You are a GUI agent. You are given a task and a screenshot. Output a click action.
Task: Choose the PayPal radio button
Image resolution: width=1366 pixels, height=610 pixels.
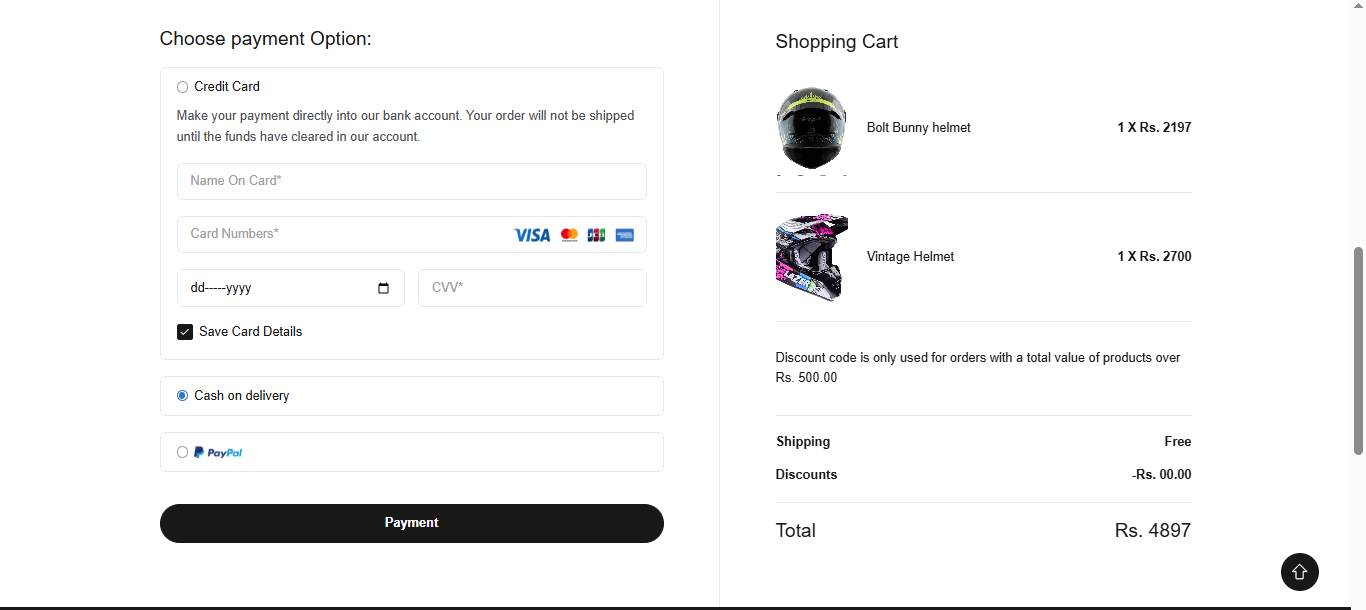click(x=182, y=452)
